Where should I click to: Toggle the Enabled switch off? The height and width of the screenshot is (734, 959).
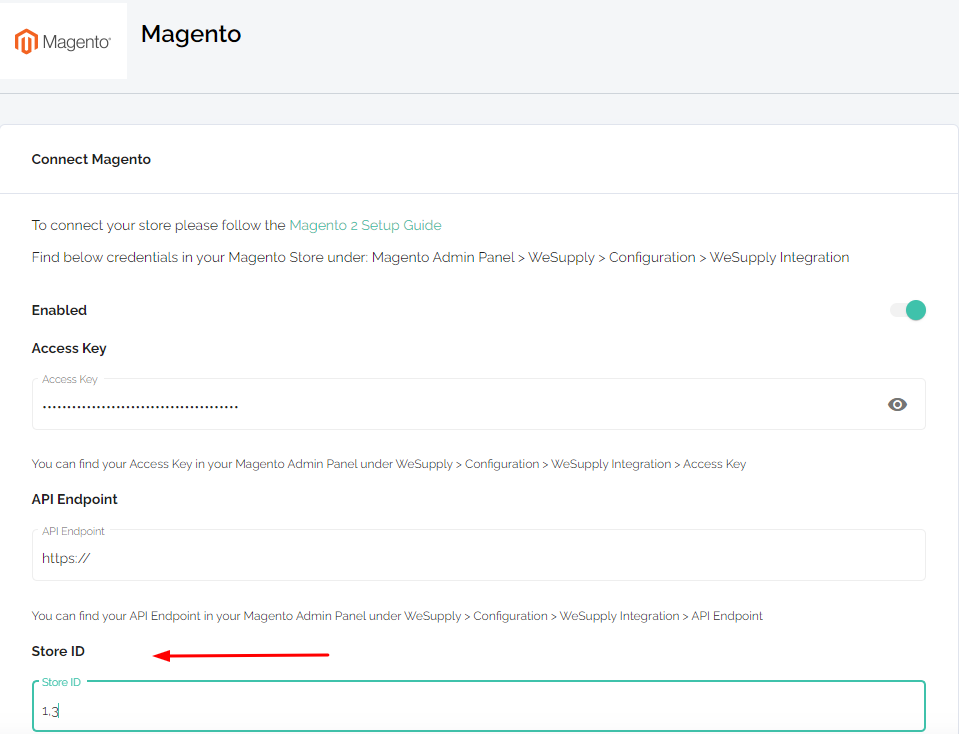[908, 310]
